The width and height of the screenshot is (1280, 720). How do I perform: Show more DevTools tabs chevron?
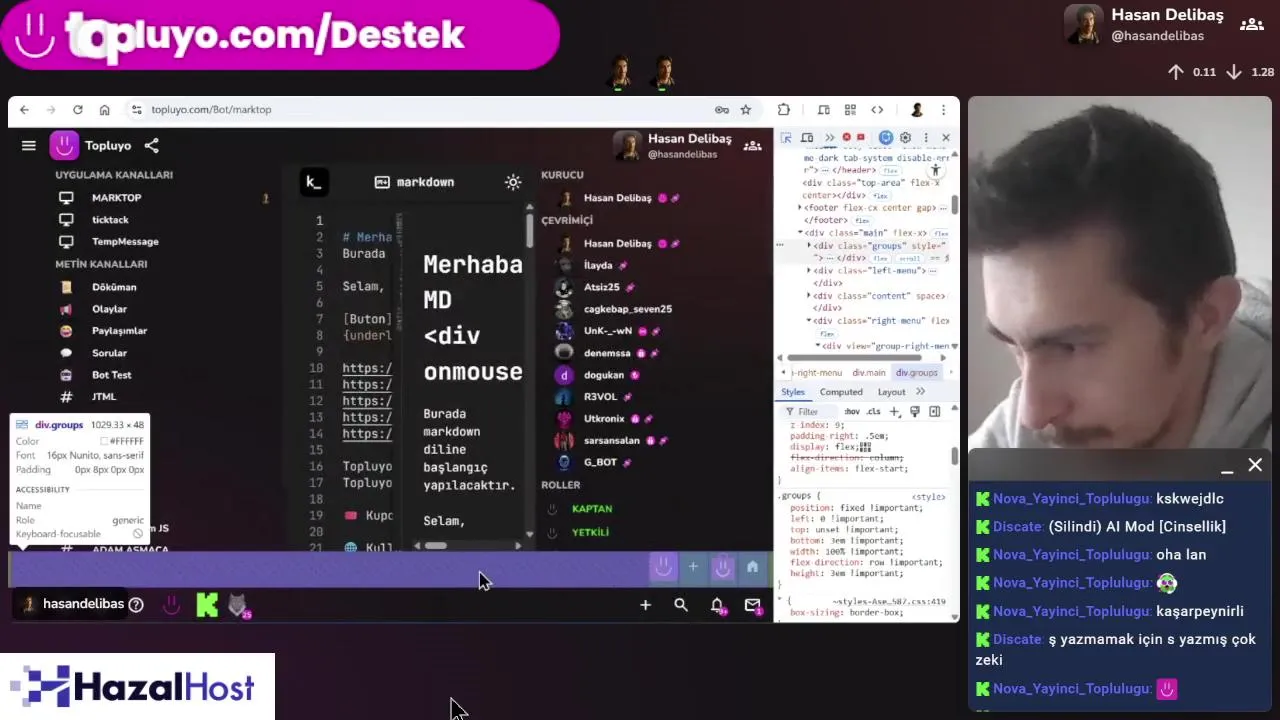(829, 138)
